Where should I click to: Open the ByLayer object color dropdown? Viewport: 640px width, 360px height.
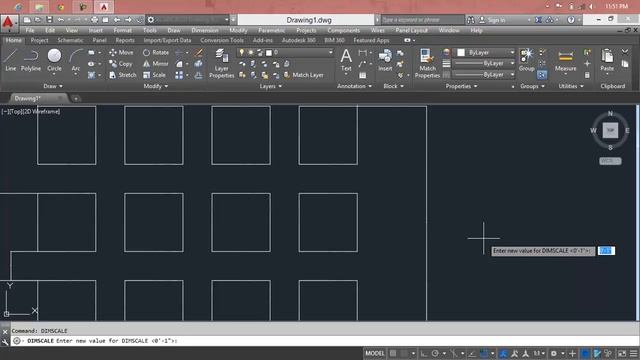click(485, 52)
